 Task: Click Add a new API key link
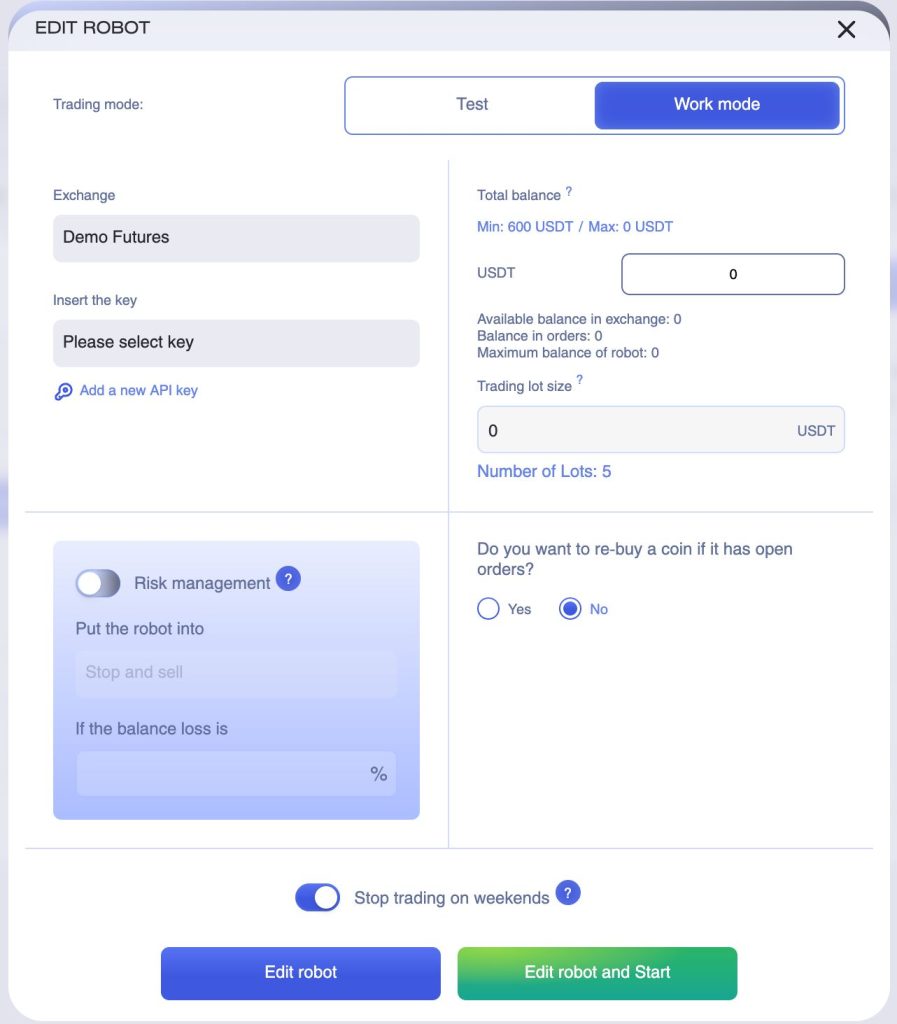point(138,391)
